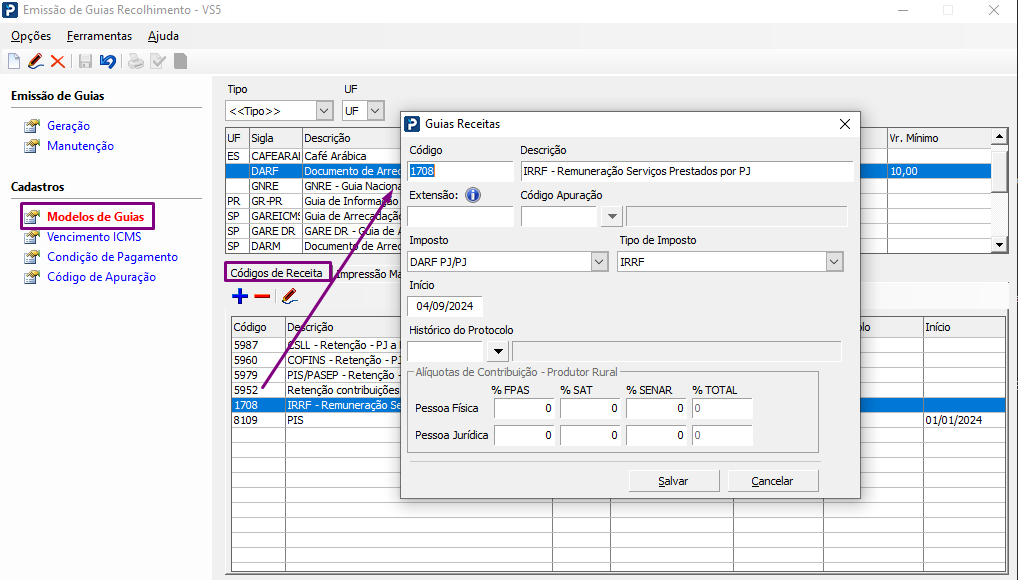This screenshot has height=580, width=1018.
Task: Click the icon next to Geração
Action: [32, 126]
